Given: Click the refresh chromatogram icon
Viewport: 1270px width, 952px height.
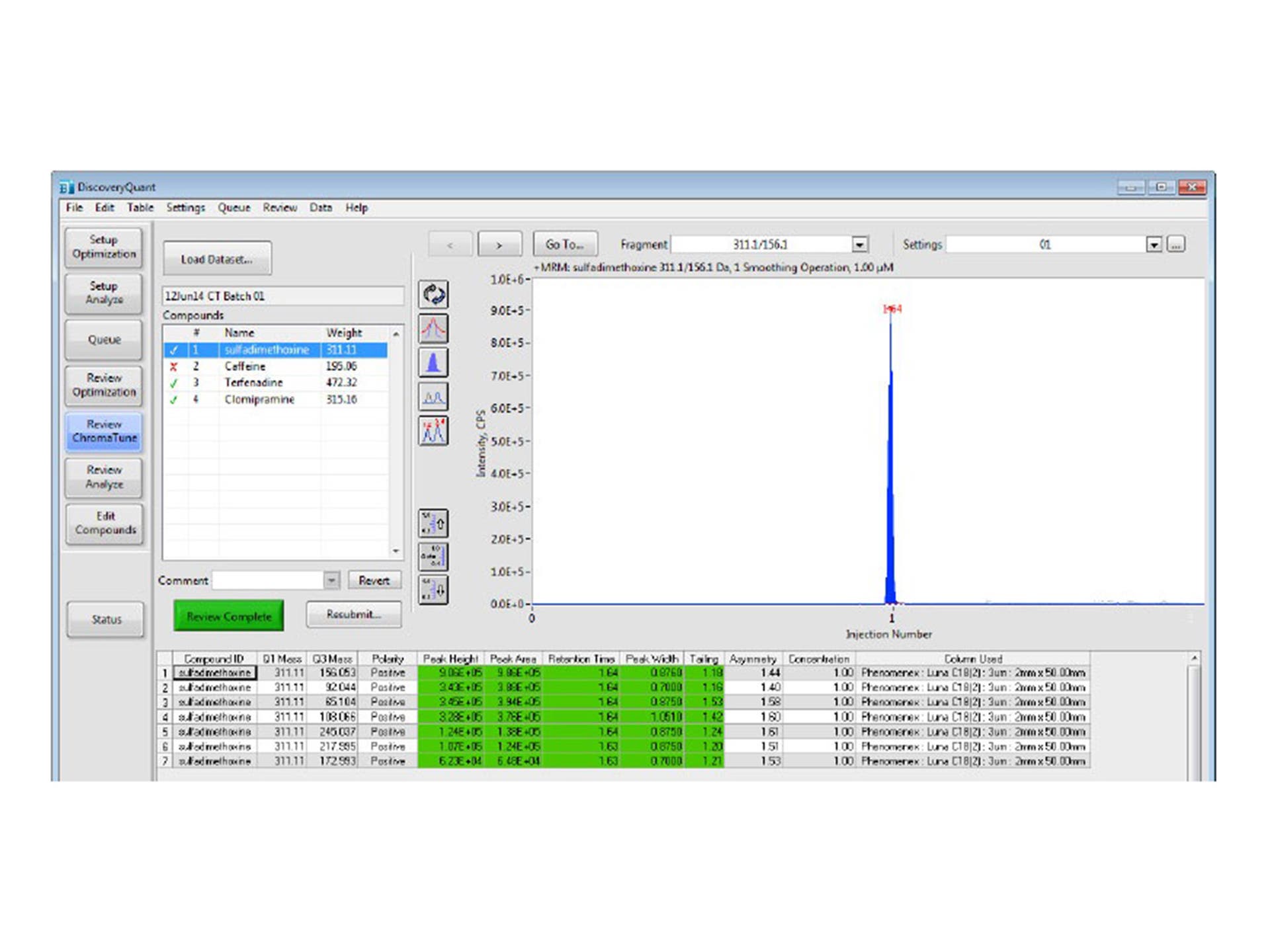Looking at the screenshot, I should coord(433,294).
